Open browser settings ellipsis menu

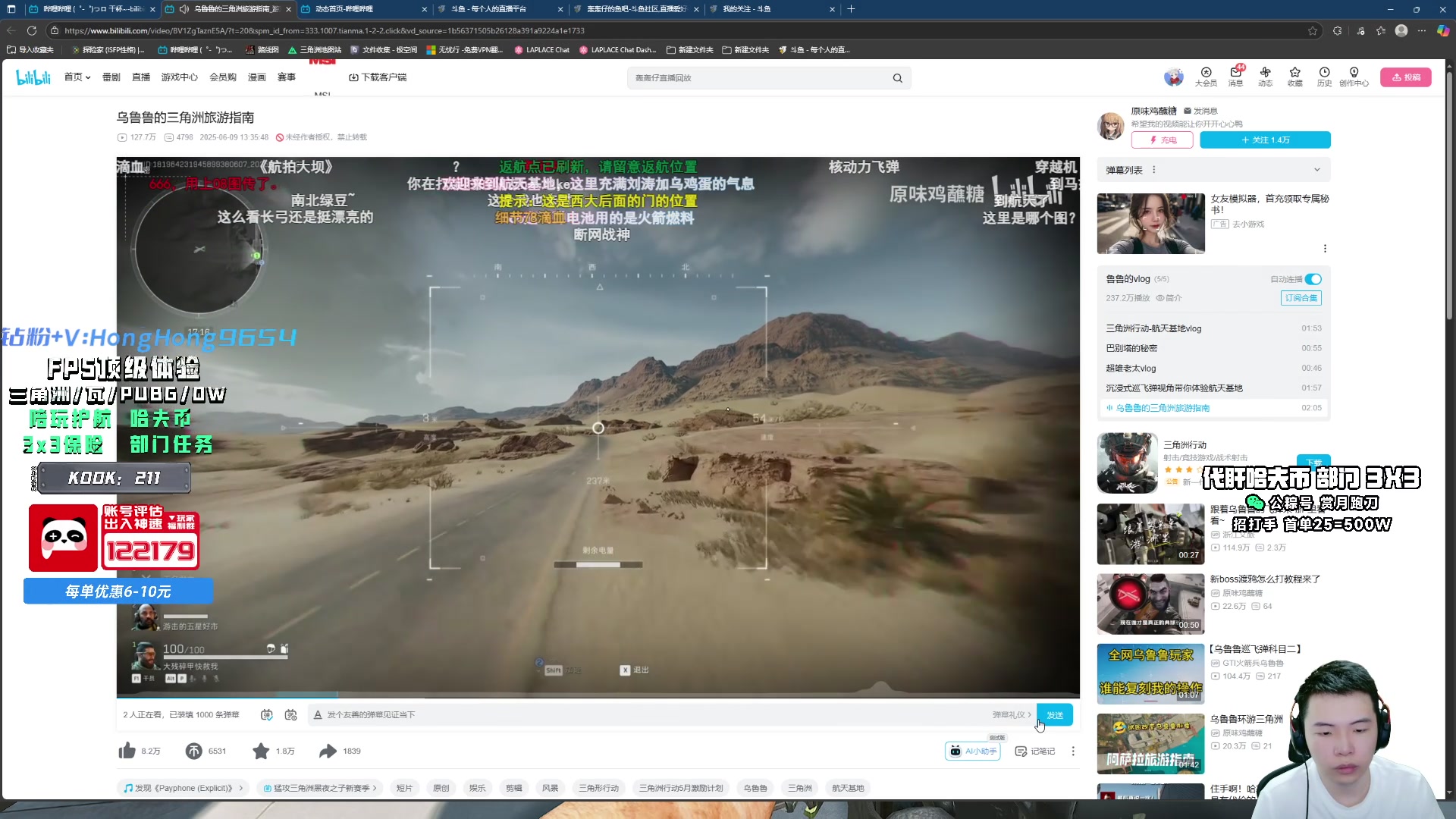point(1422,30)
